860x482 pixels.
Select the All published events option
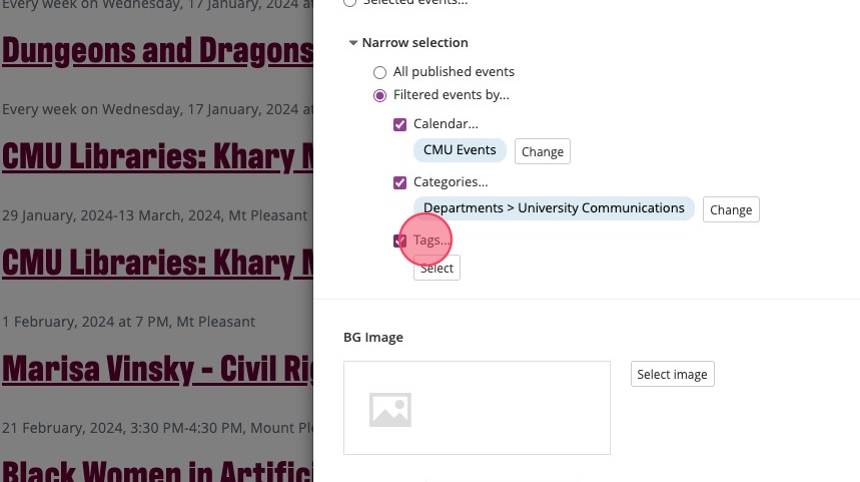(380, 72)
